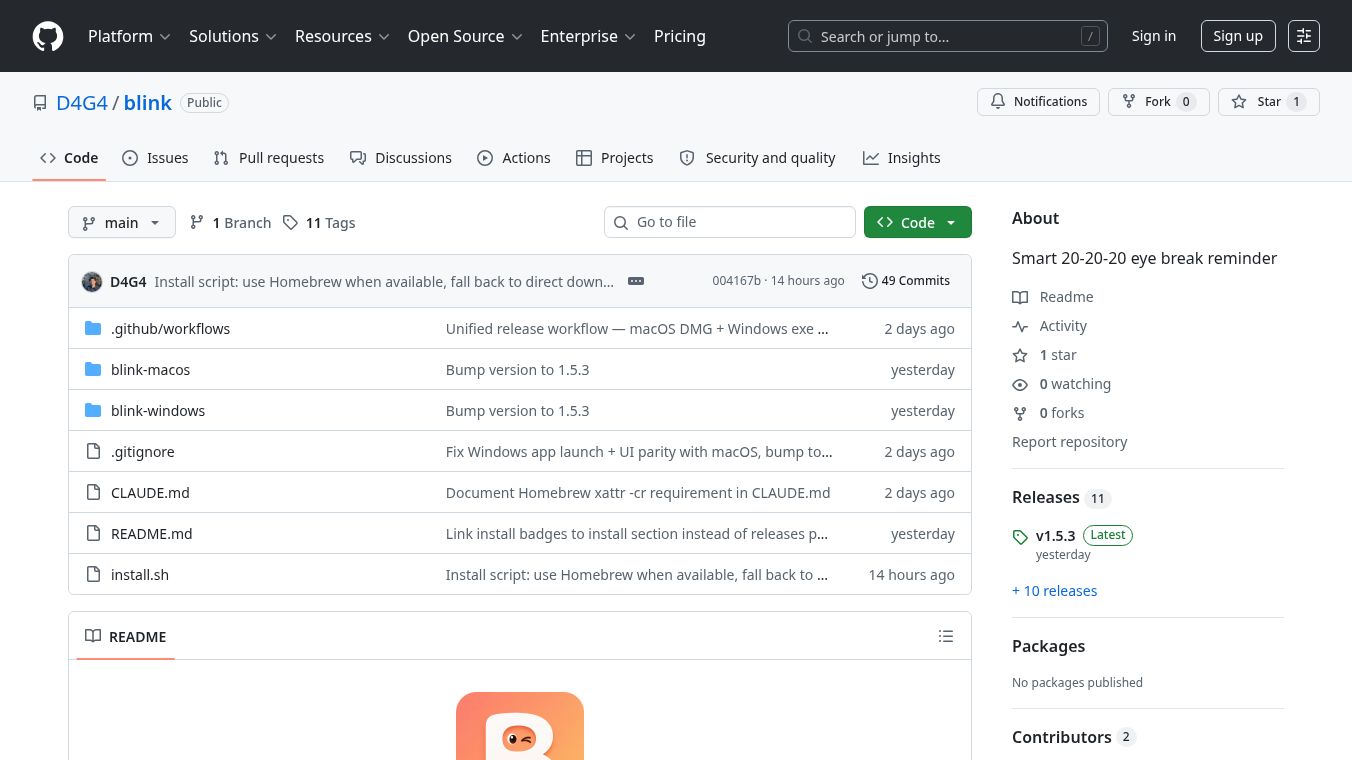Fork the blink repository
1352x760 pixels.
pos(1159,102)
